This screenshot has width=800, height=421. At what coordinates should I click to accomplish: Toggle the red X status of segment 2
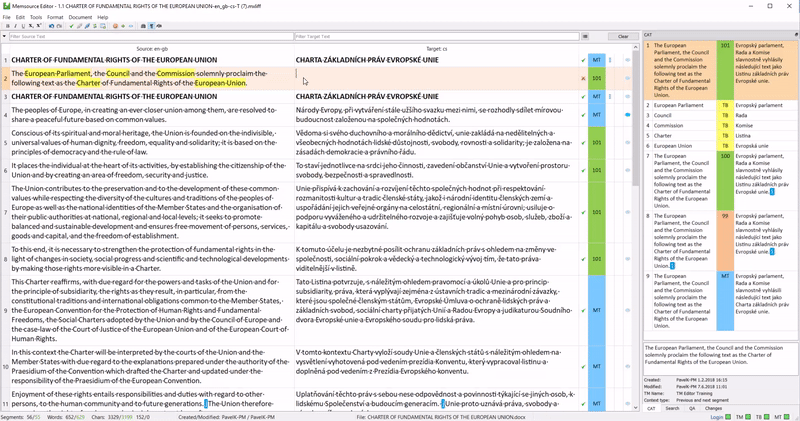583,78
